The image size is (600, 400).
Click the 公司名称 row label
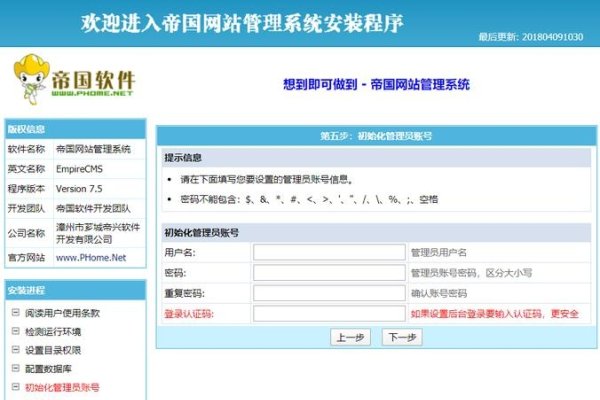point(26,233)
